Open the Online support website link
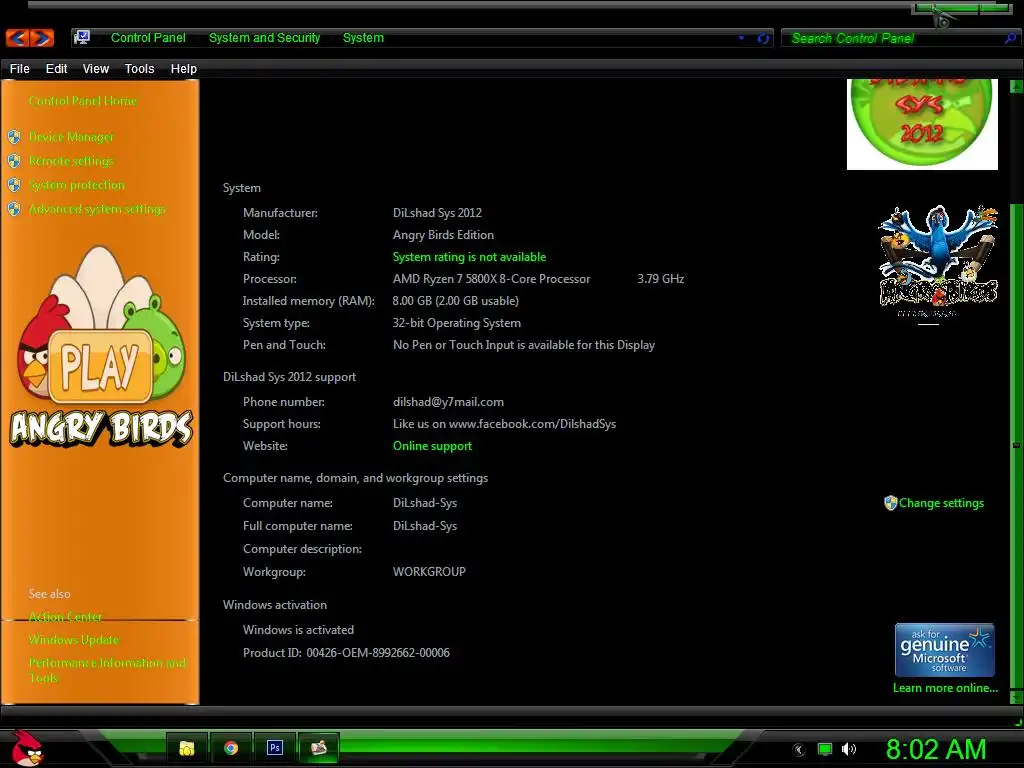Viewport: 1024px width, 768px height. coord(432,446)
